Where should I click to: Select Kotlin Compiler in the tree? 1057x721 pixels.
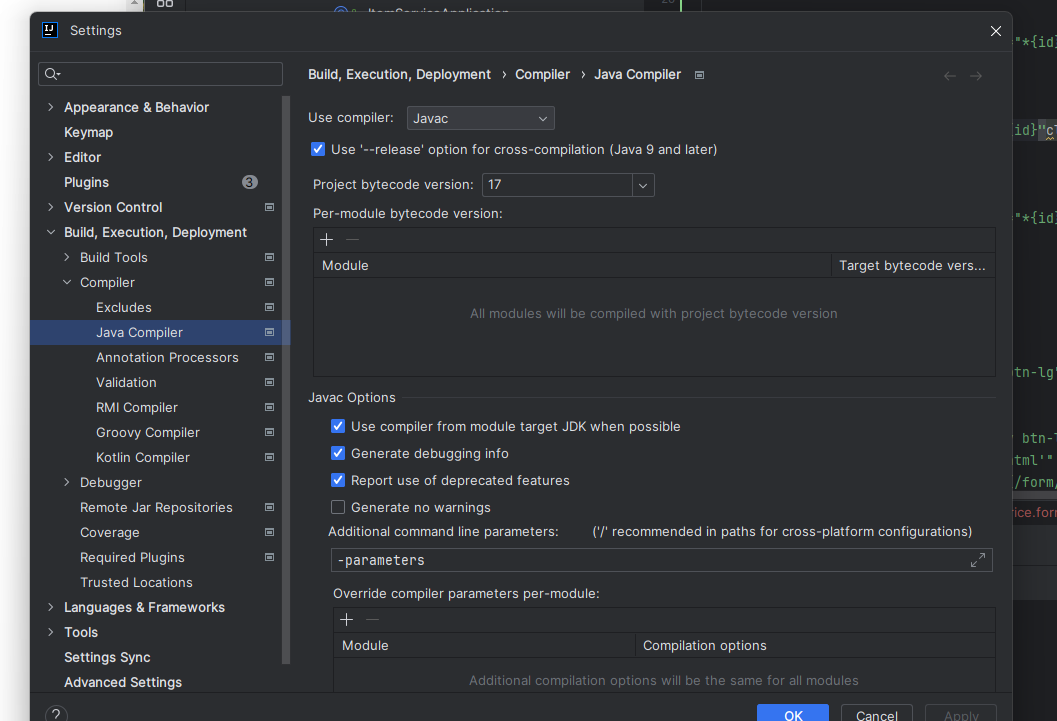tap(143, 457)
